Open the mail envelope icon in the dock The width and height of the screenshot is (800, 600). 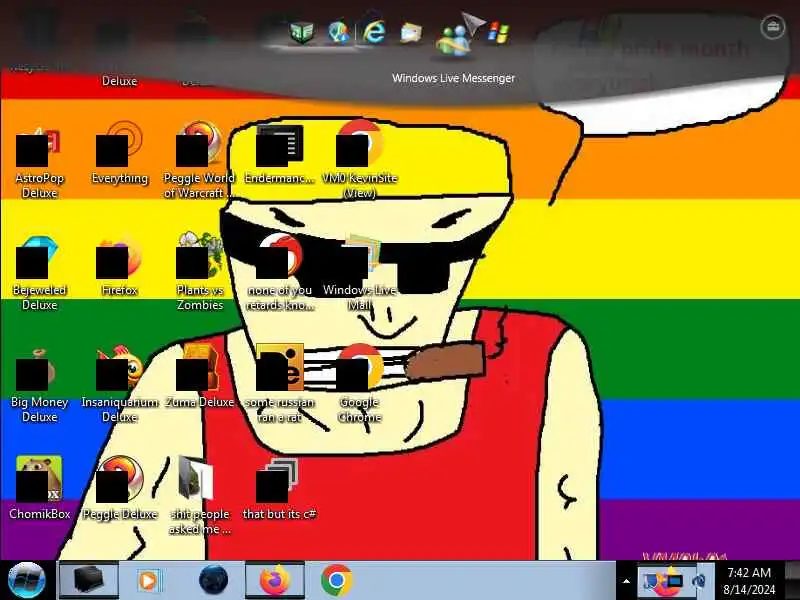(411, 33)
